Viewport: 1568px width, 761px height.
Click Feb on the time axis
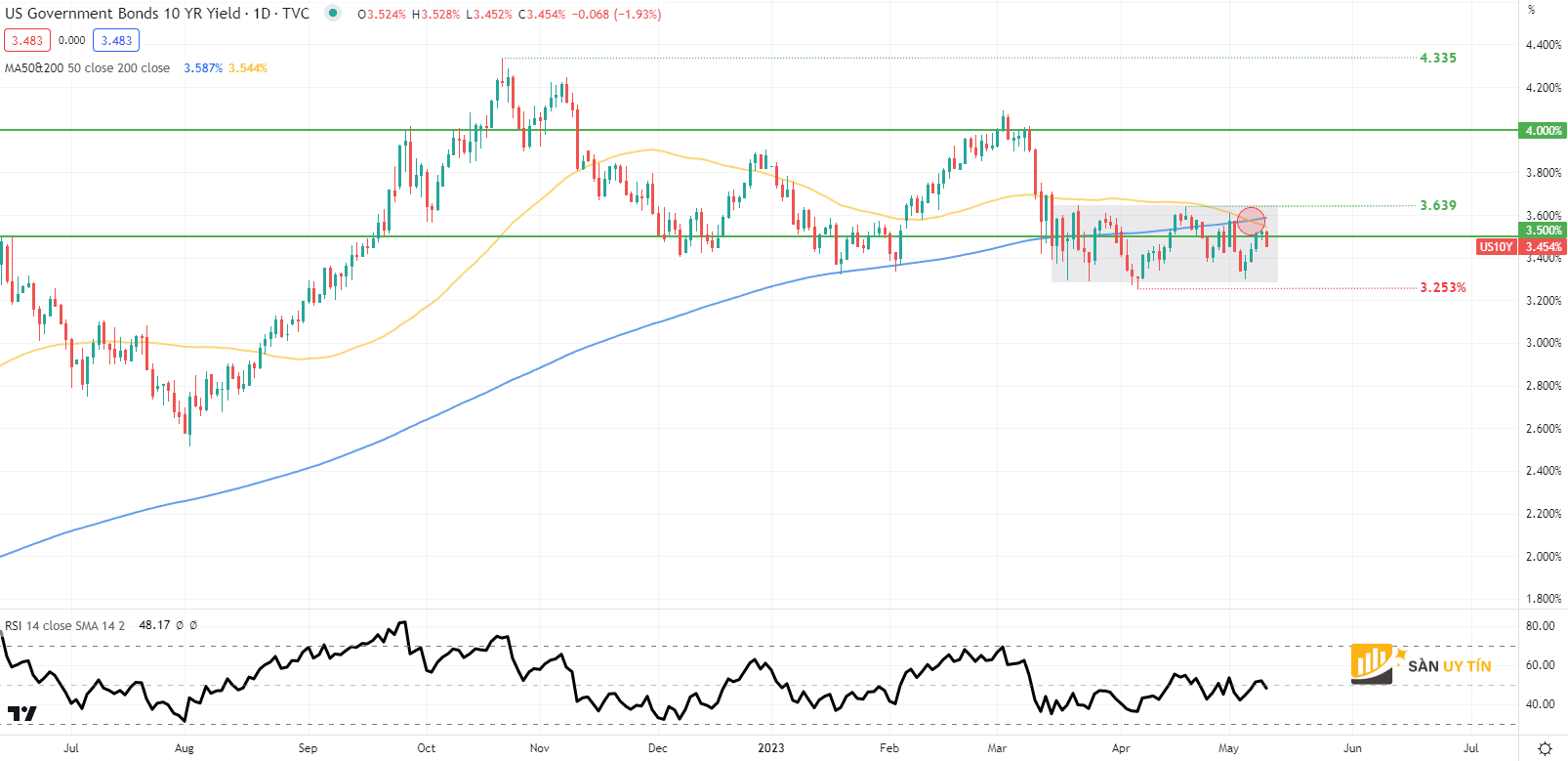pos(889,748)
